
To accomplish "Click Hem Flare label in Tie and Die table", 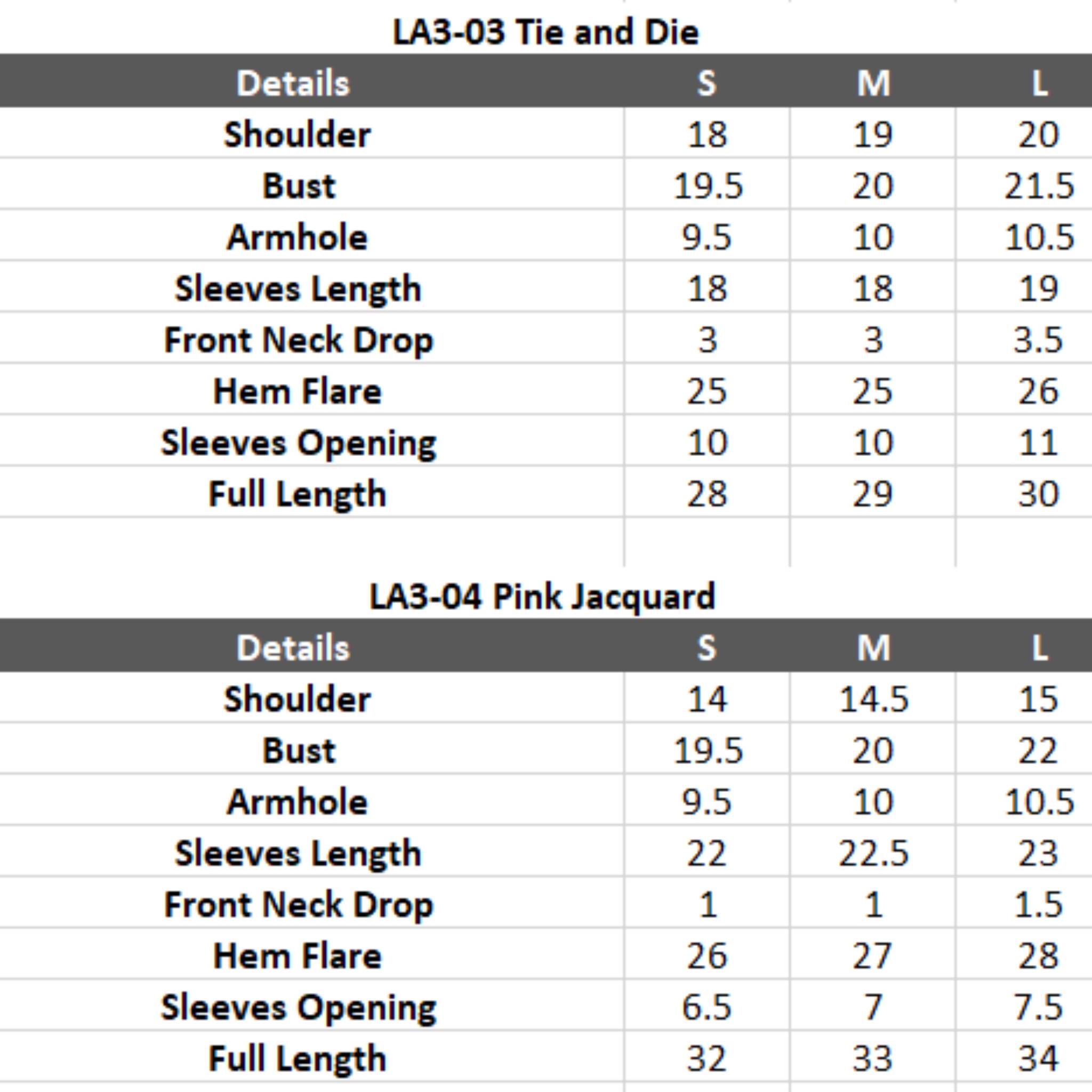I will tap(298, 391).
